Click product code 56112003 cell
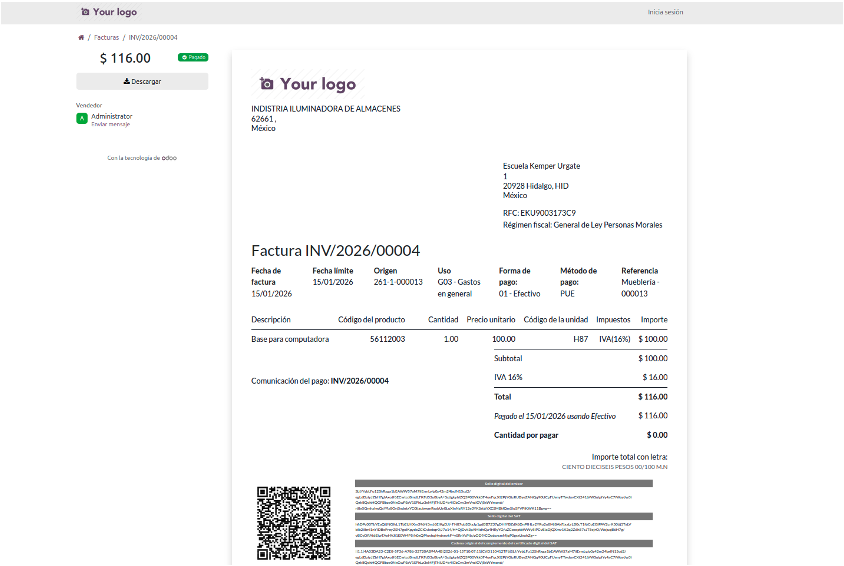The image size is (844, 566). tap(388, 339)
